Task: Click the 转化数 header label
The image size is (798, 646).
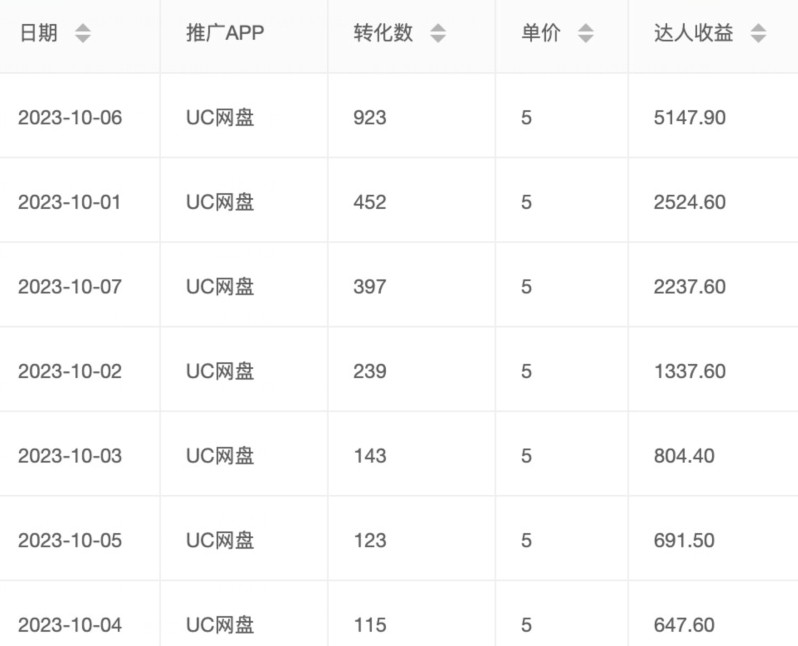Action: pyautogui.click(x=383, y=34)
